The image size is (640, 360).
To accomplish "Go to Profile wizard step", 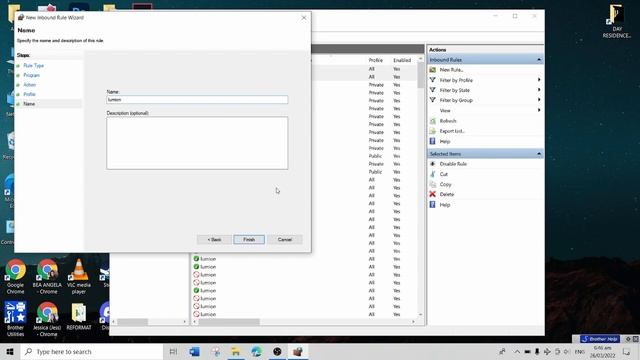I will [x=29, y=94].
